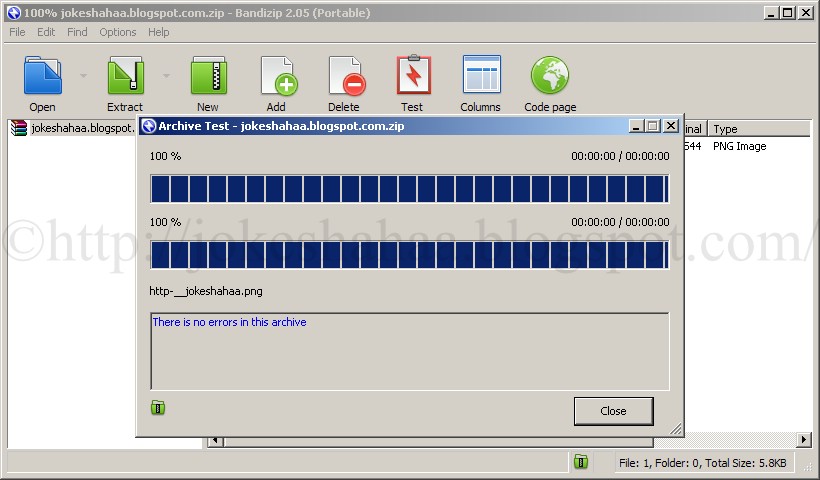
Task: Click the lower 100% progress bar
Action: click(409, 255)
